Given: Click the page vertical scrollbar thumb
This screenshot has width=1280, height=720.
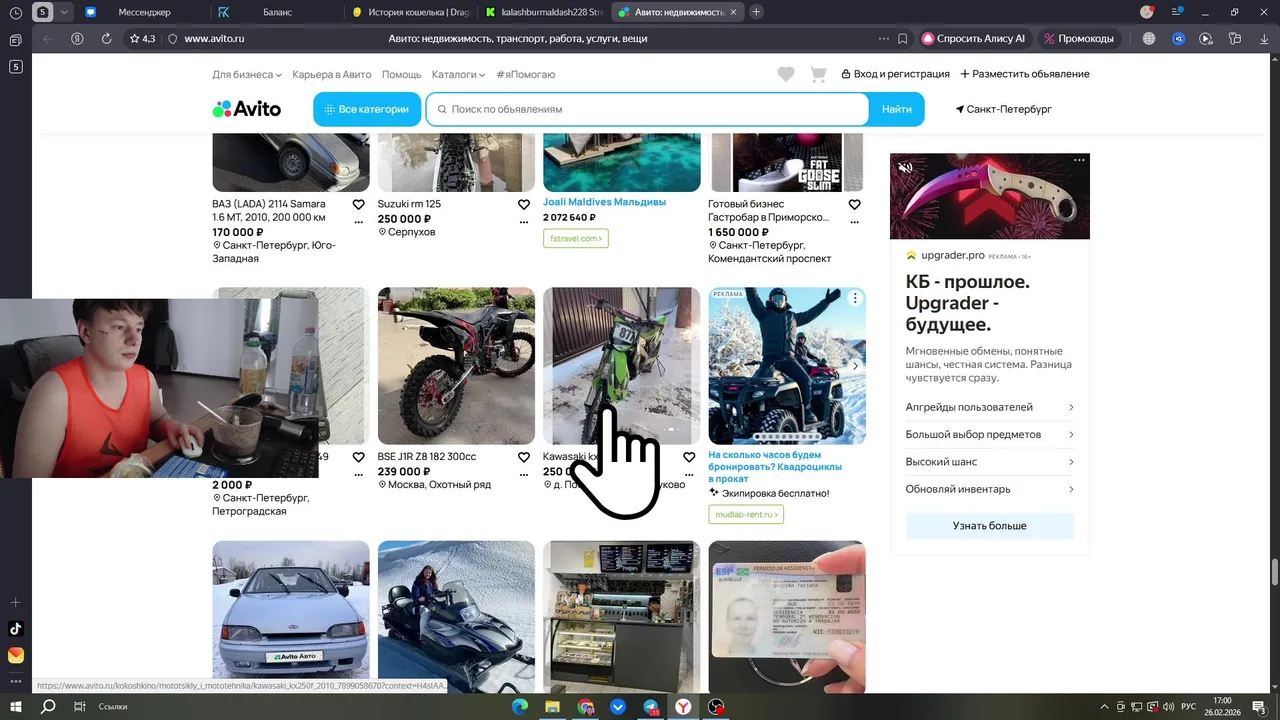Looking at the screenshot, I should click(x=1274, y=573).
